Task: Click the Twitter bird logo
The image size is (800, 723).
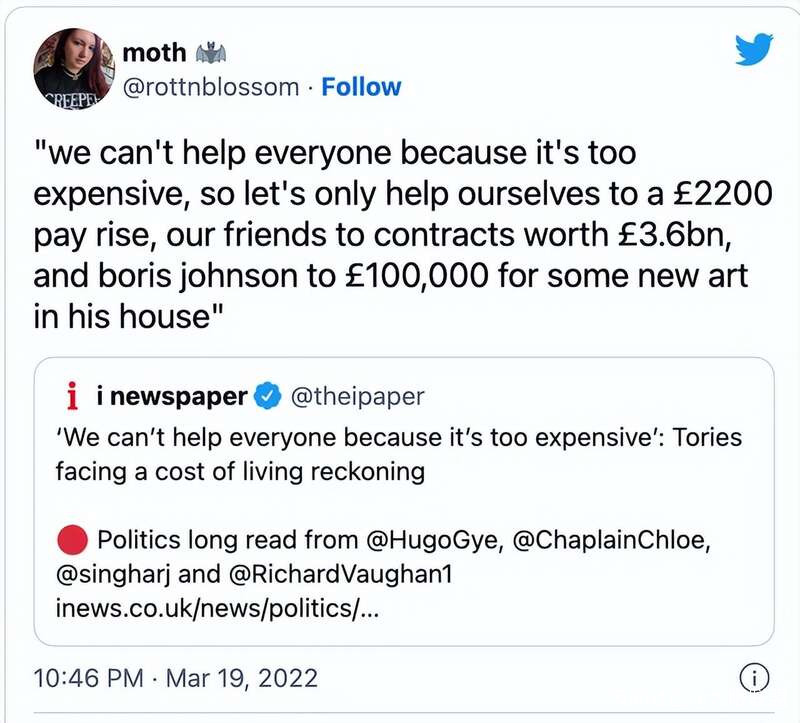Action: pos(754,49)
